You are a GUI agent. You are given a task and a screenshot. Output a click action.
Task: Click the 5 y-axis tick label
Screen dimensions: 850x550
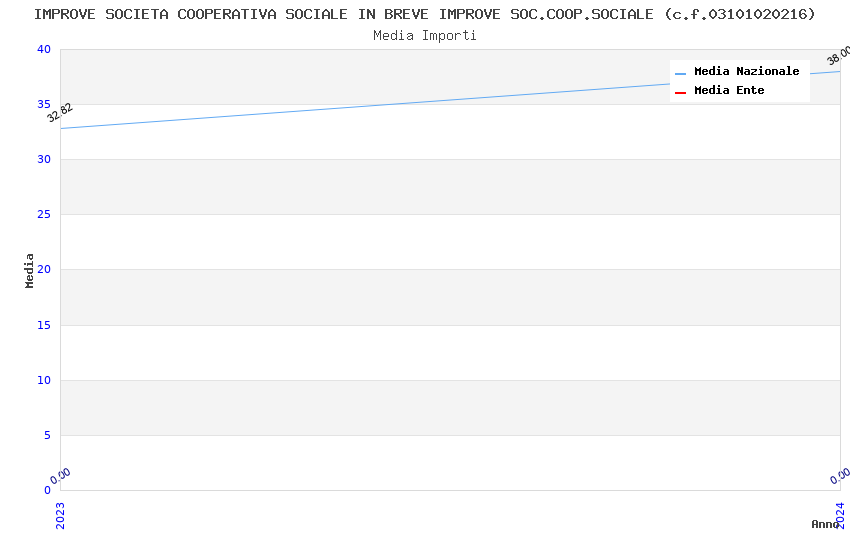coord(46,435)
